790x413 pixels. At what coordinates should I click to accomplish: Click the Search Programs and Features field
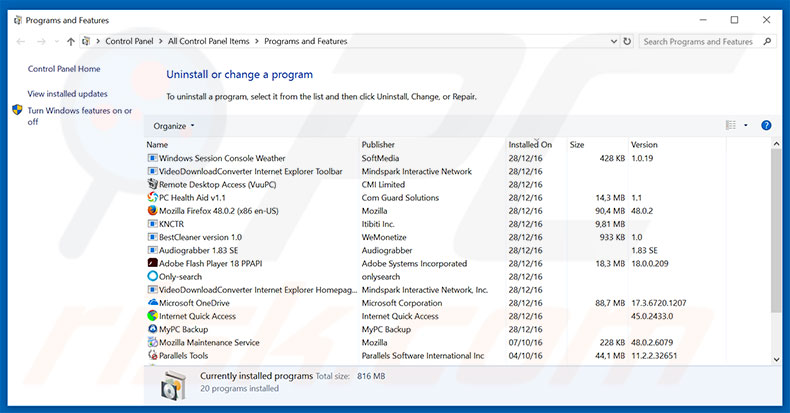(698, 41)
